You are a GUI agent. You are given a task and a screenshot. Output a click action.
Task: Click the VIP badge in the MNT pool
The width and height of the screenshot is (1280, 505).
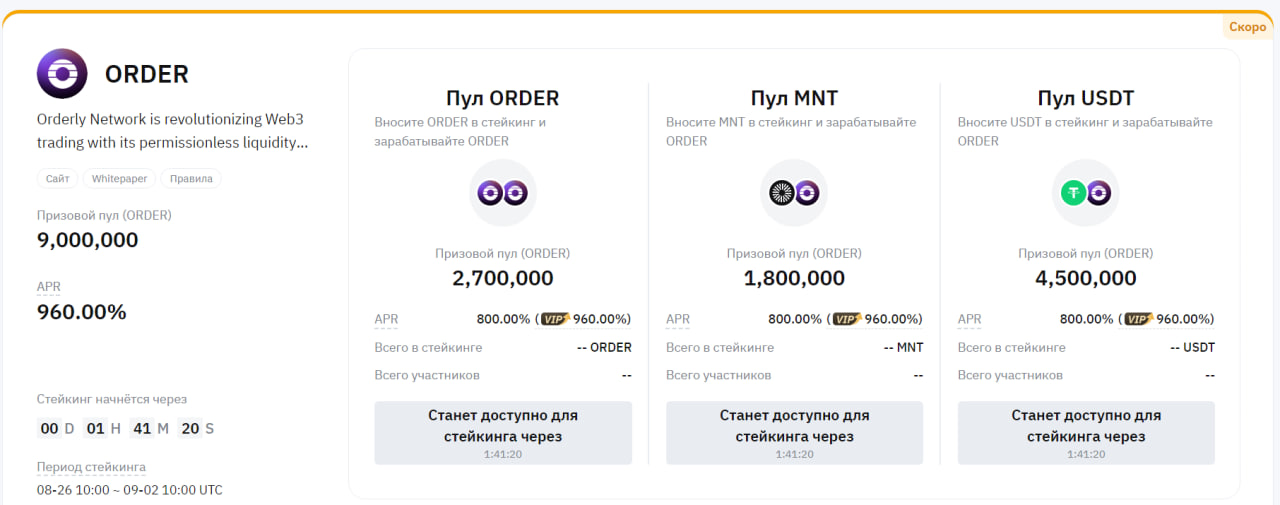pyautogui.click(x=846, y=319)
